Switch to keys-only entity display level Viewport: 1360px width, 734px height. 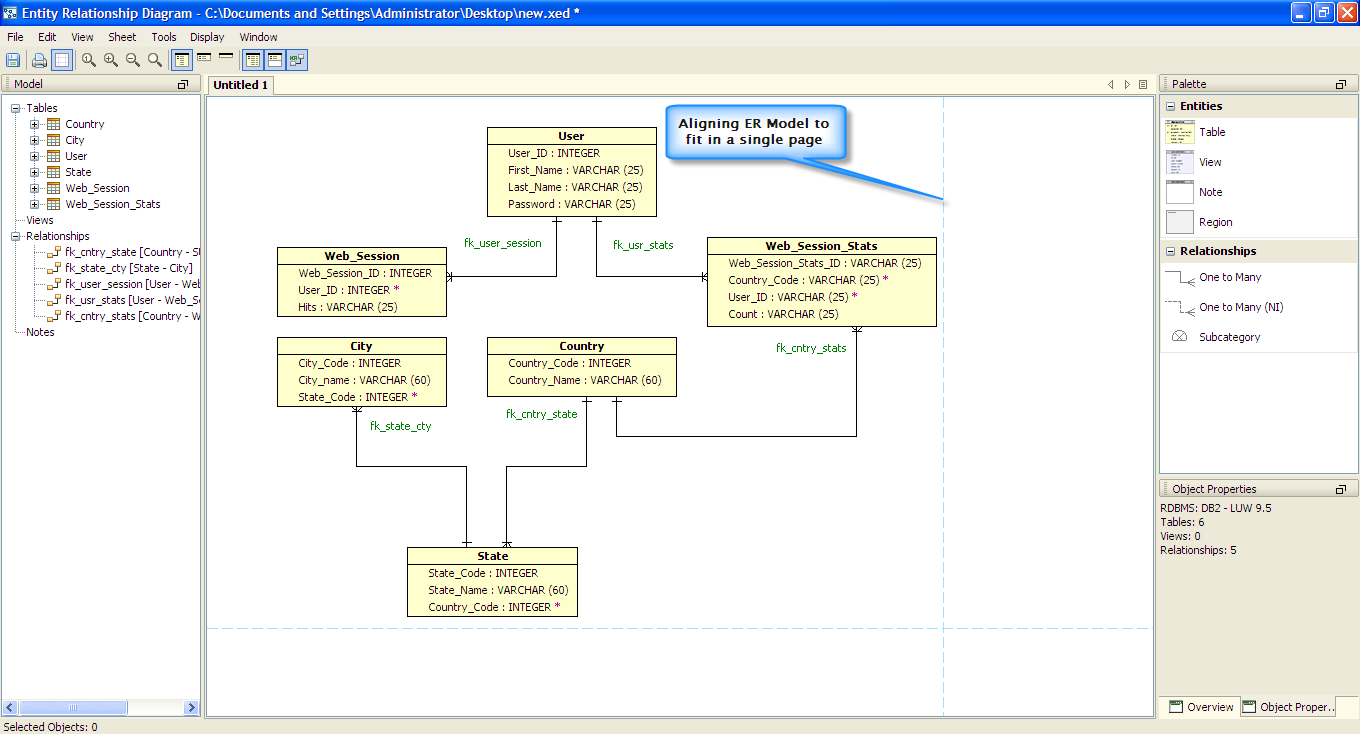[204, 58]
